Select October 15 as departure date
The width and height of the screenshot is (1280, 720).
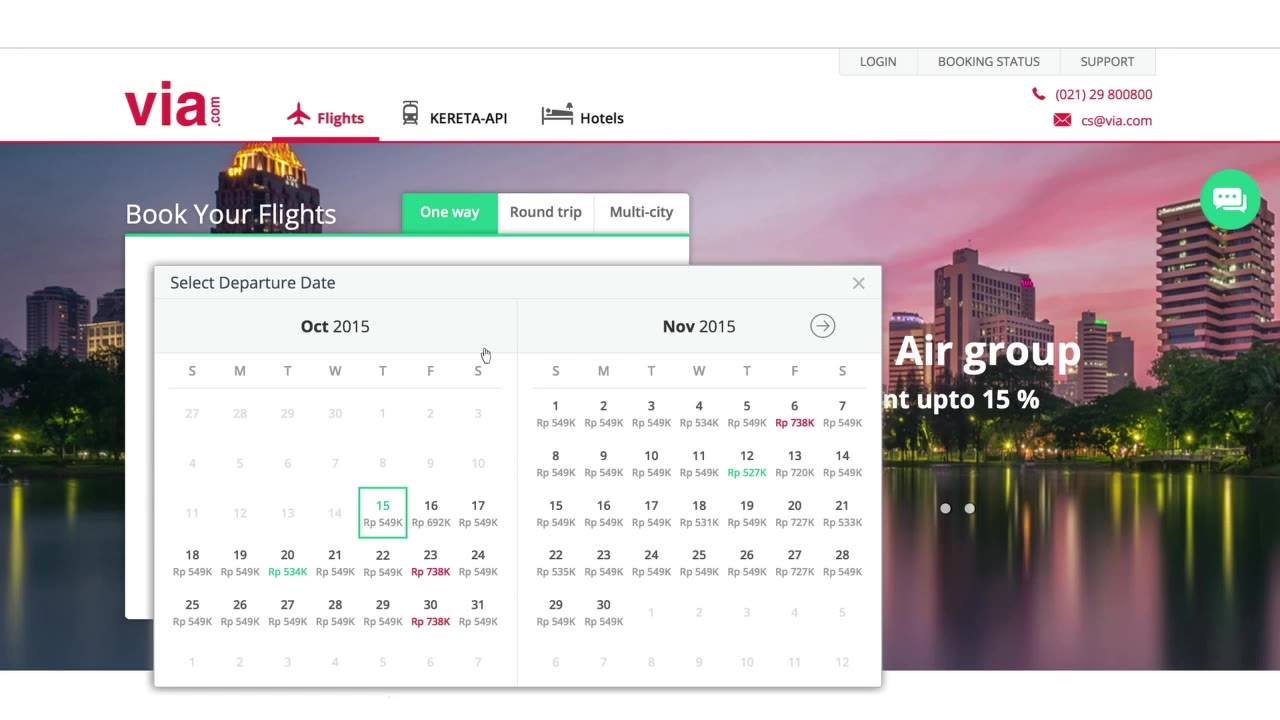(383, 513)
